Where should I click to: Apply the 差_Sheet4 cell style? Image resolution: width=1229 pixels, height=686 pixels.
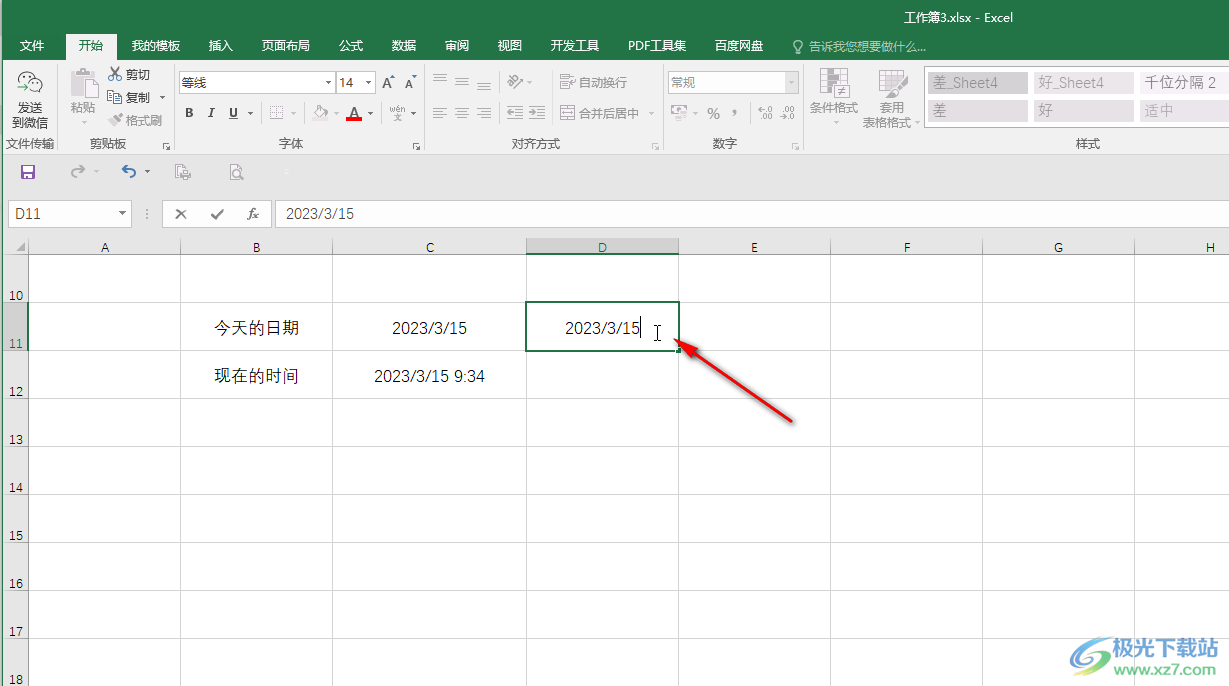[x=977, y=83]
